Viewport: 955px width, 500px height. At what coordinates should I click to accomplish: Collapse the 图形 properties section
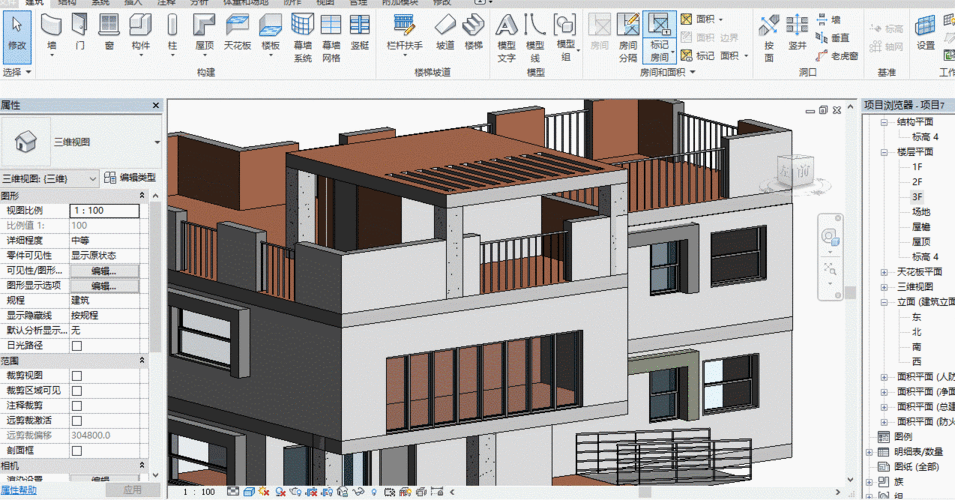point(142,195)
